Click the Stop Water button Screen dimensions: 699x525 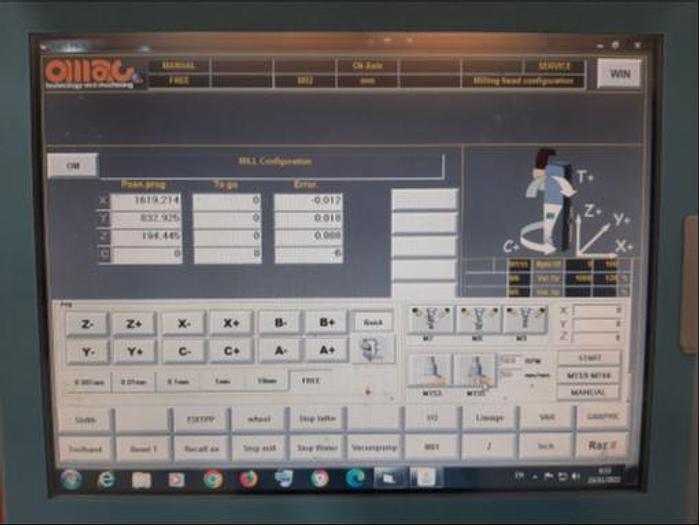[x=317, y=447]
